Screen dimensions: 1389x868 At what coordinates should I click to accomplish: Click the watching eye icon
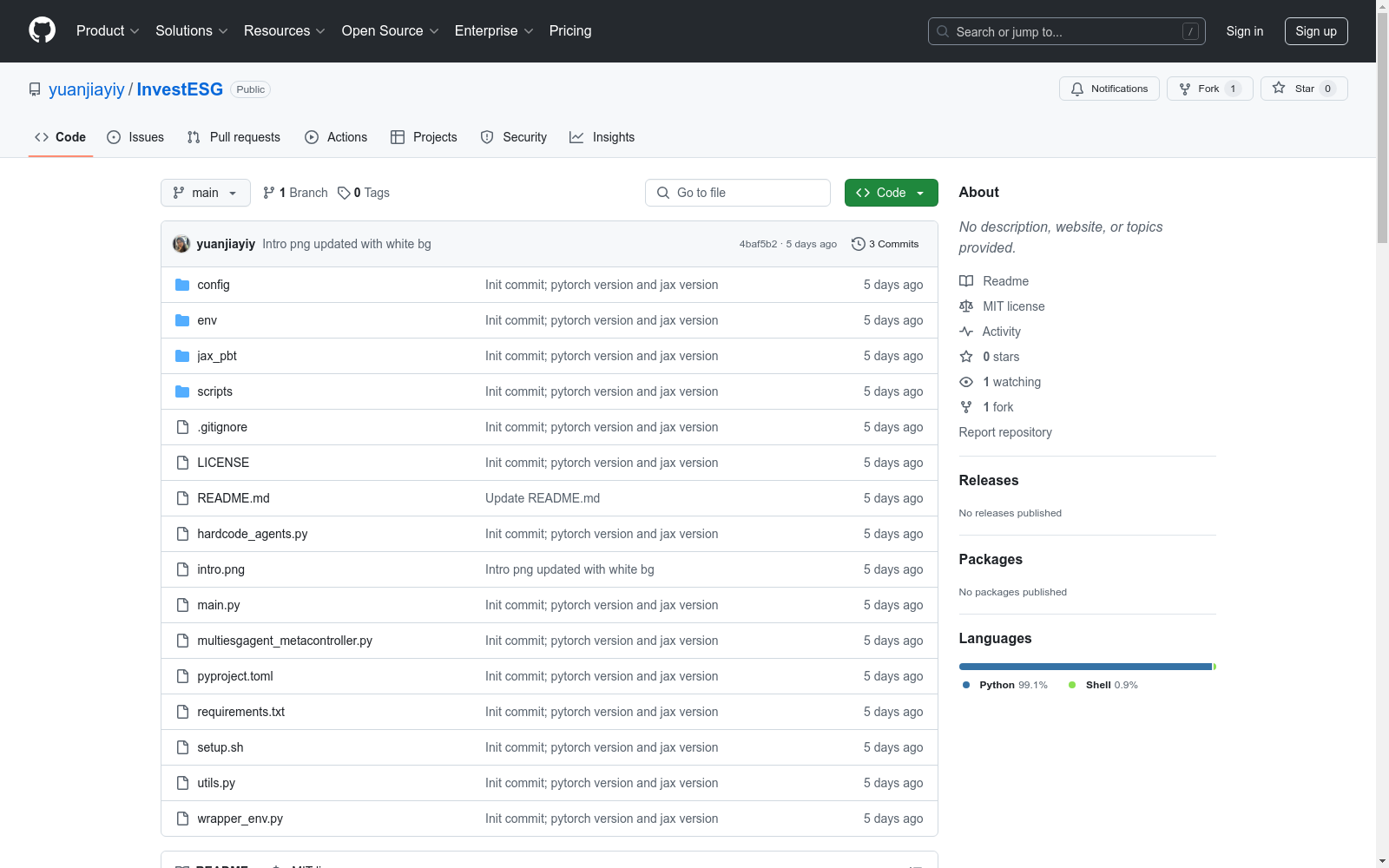966,382
